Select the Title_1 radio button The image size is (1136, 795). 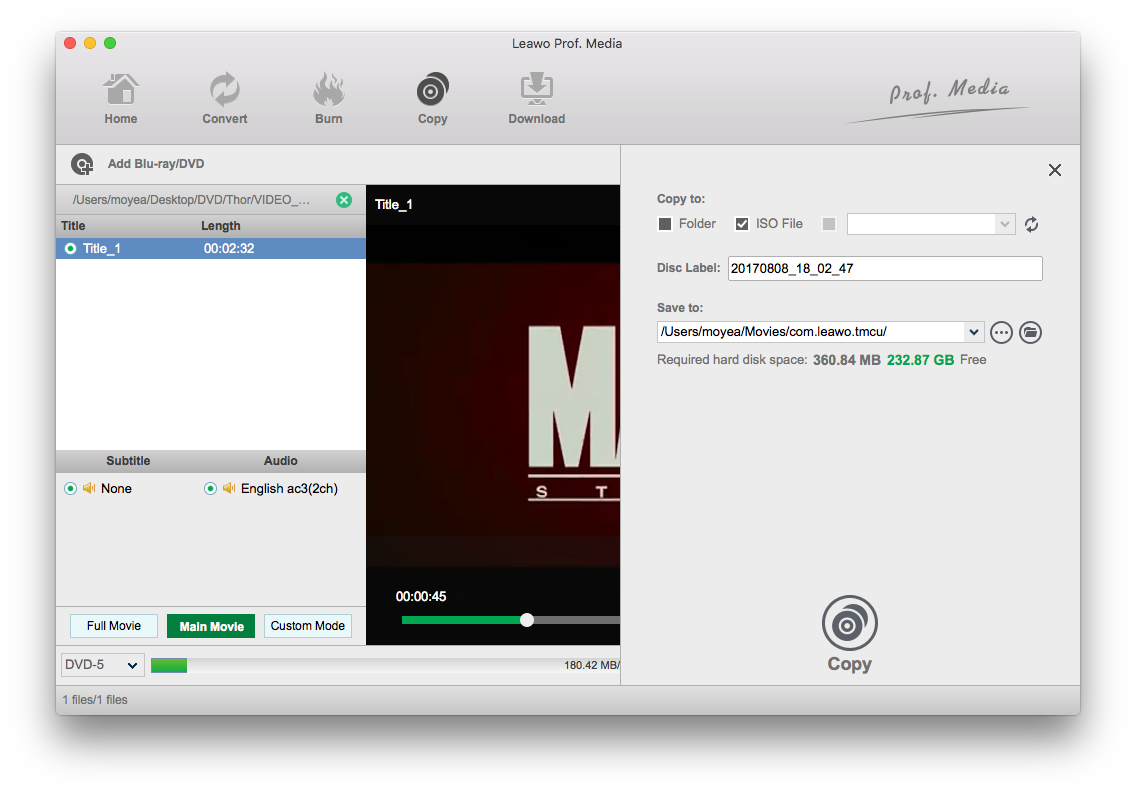(70, 249)
